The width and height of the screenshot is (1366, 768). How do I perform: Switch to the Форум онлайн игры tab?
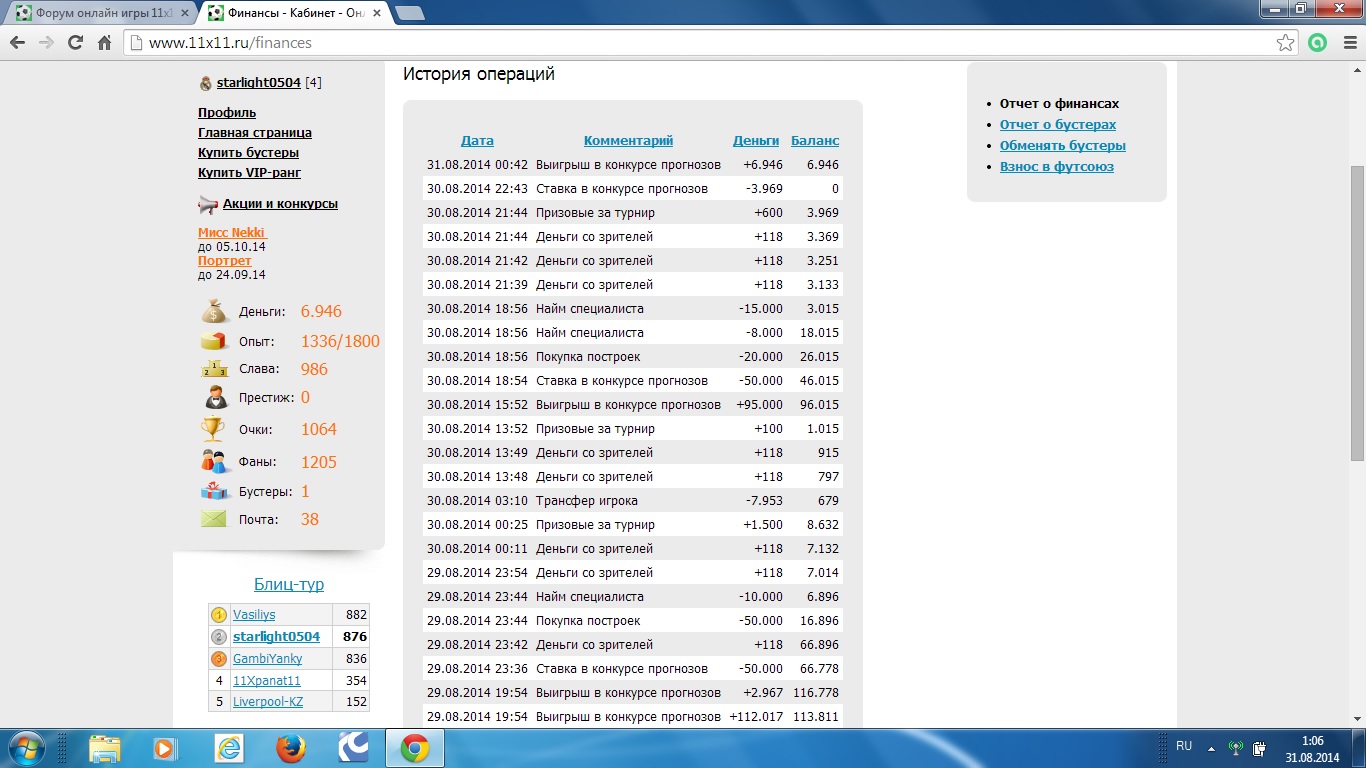click(100, 13)
